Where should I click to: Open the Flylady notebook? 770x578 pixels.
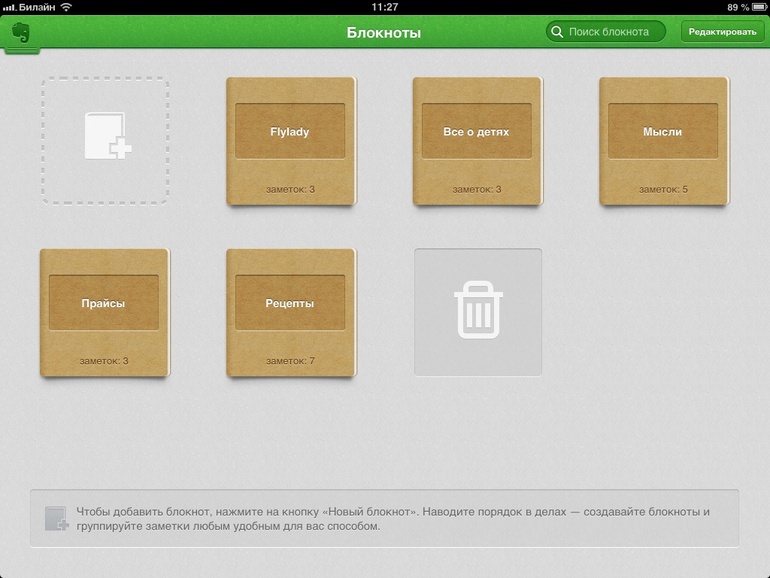(x=290, y=131)
